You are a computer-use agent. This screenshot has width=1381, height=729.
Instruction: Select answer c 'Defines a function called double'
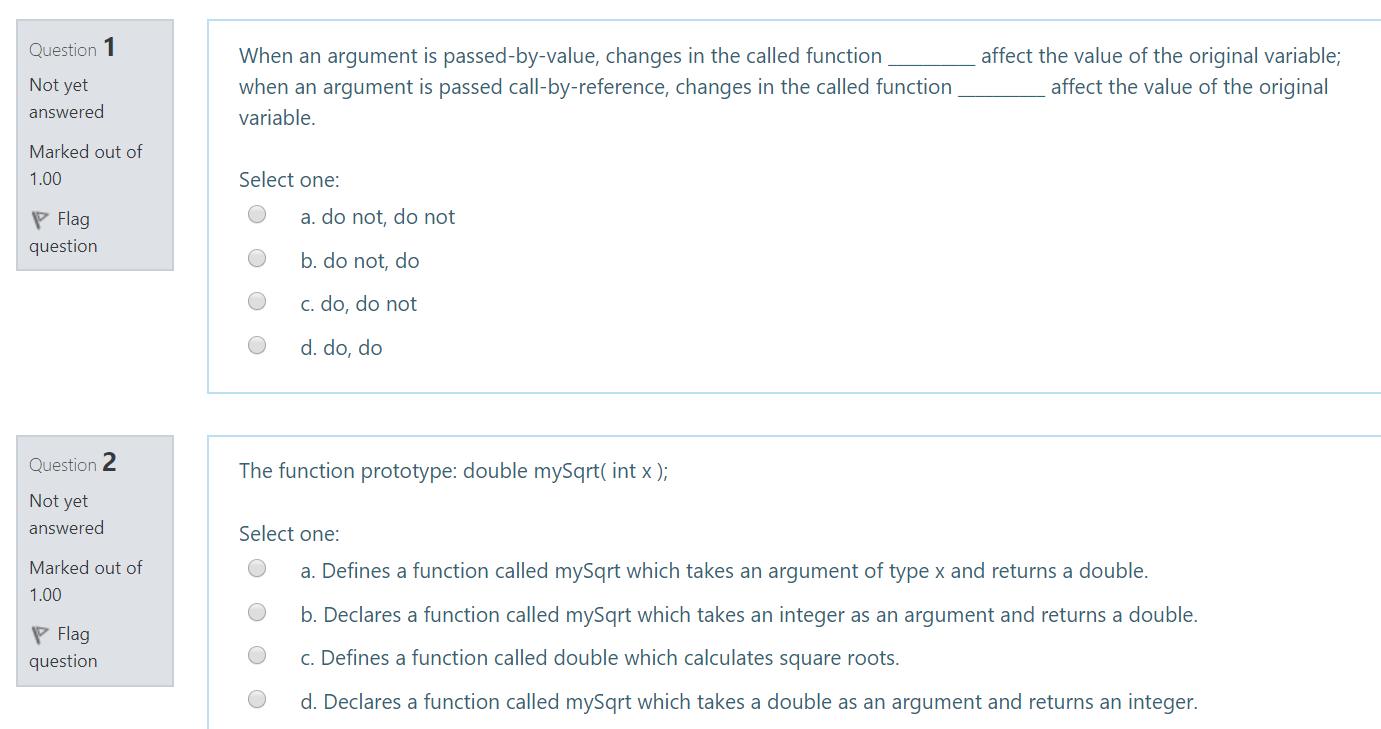(256, 654)
